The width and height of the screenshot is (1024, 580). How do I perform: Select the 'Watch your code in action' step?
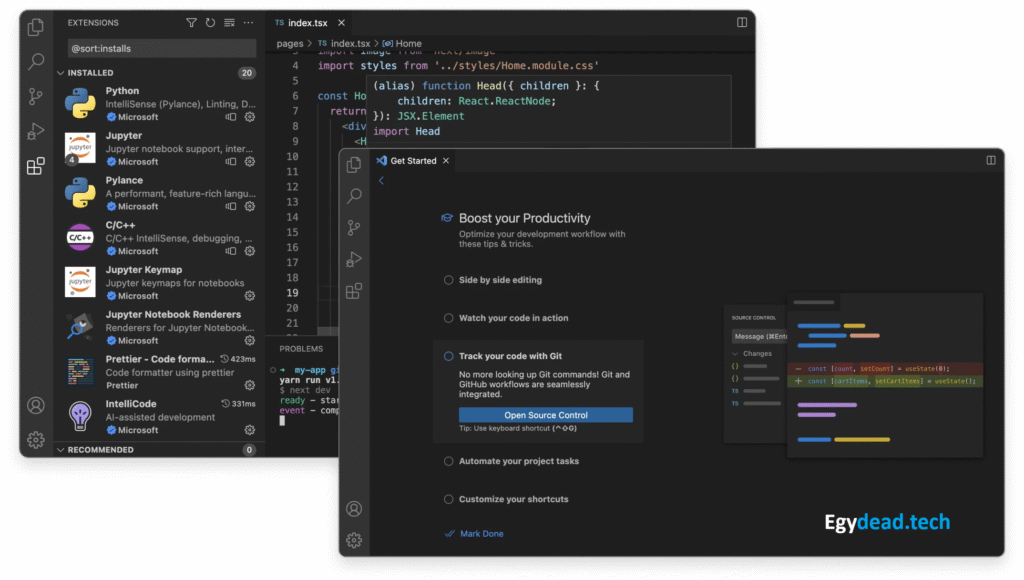(513, 318)
